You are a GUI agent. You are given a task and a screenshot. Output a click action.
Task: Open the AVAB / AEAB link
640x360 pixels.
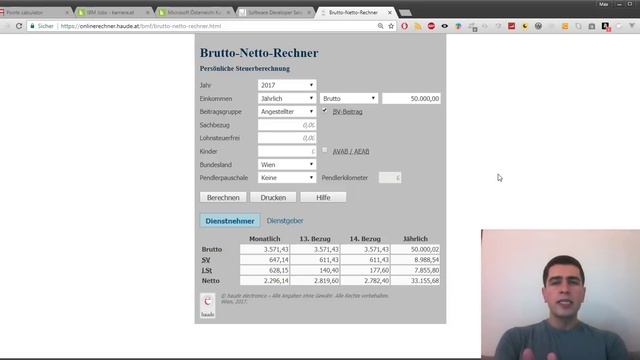351,151
